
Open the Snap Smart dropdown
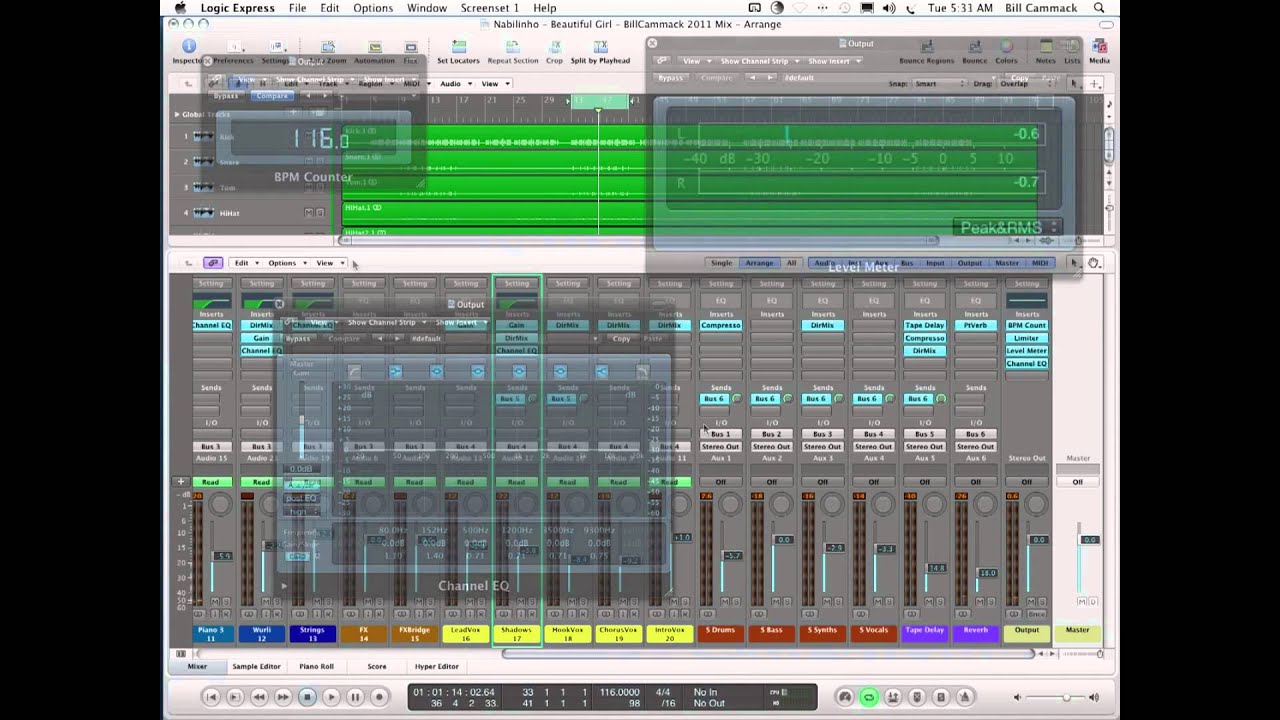click(938, 84)
